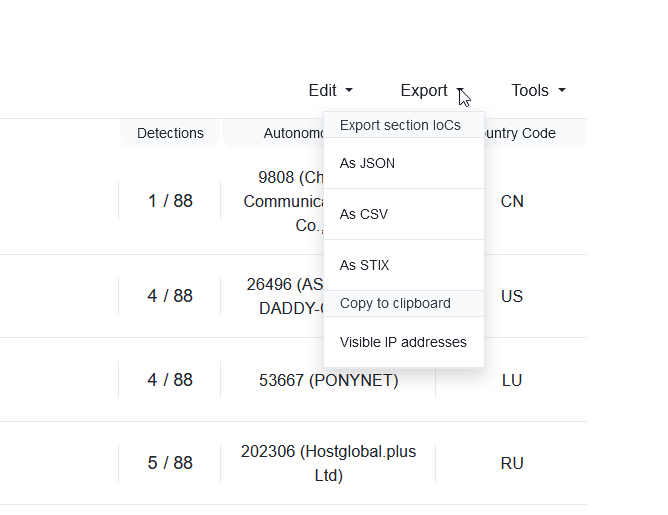Export IoCs as CSV
The width and height of the screenshot is (668, 515).
coord(404,214)
